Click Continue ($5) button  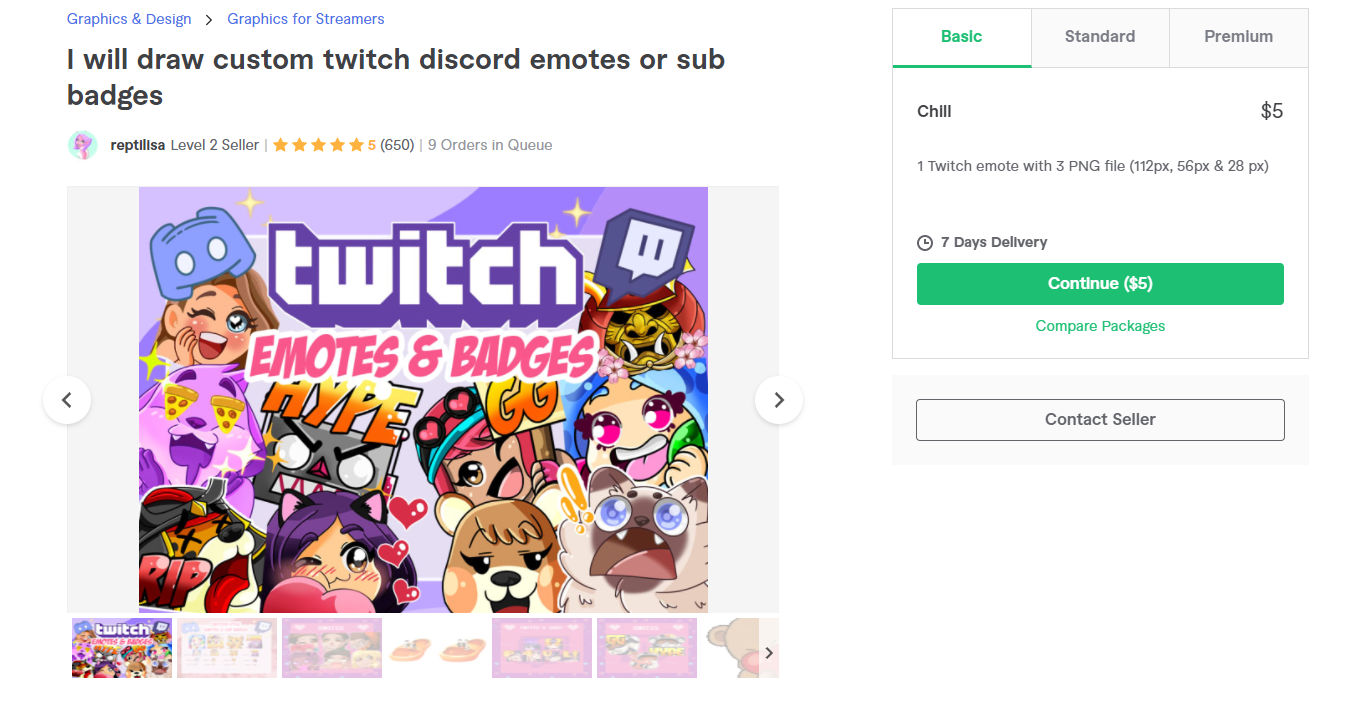[1100, 284]
